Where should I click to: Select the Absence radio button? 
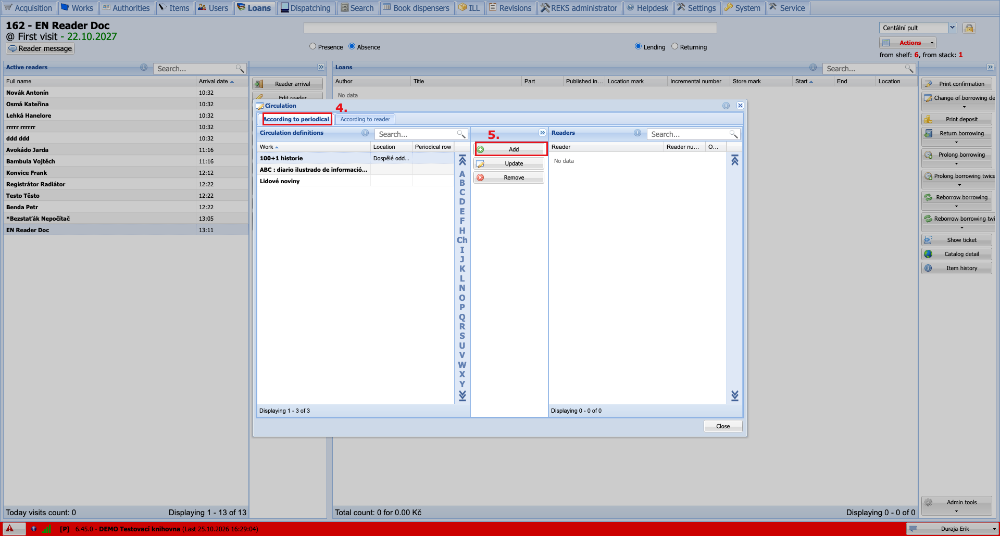pyautogui.click(x=351, y=47)
